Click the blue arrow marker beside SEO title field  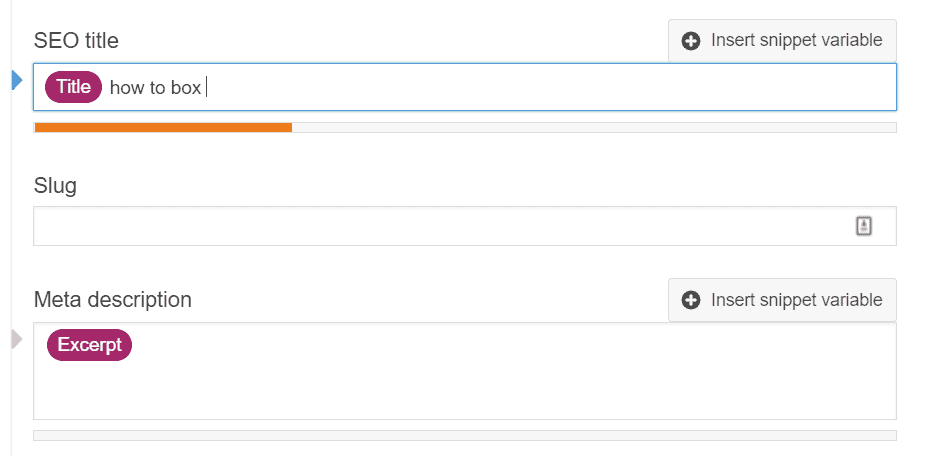17,80
